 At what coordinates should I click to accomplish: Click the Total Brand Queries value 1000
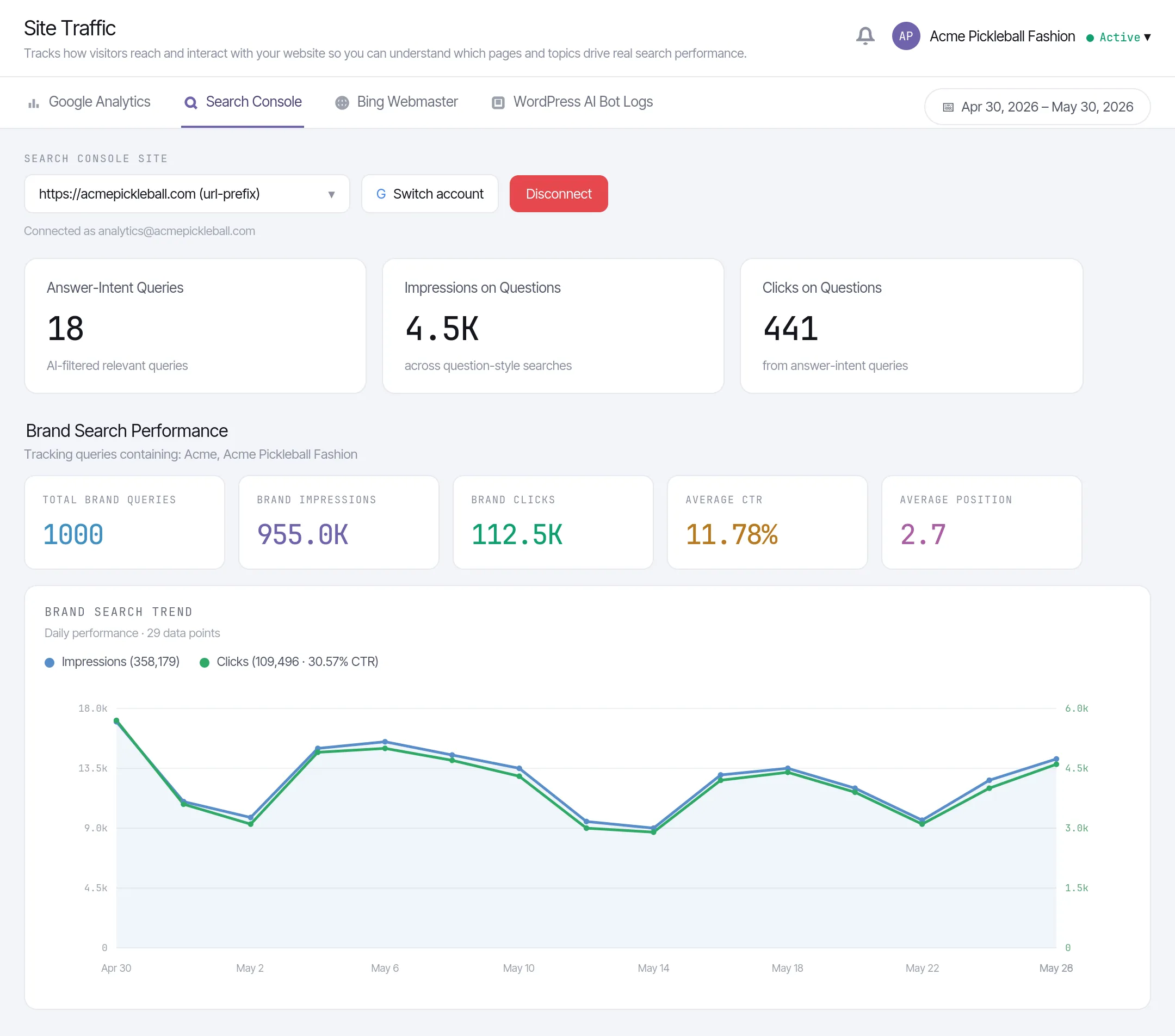(x=73, y=535)
